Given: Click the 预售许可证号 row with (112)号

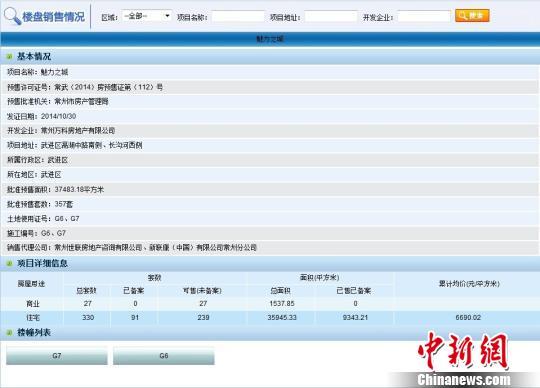Looking at the screenshot, I should [x=270, y=87].
